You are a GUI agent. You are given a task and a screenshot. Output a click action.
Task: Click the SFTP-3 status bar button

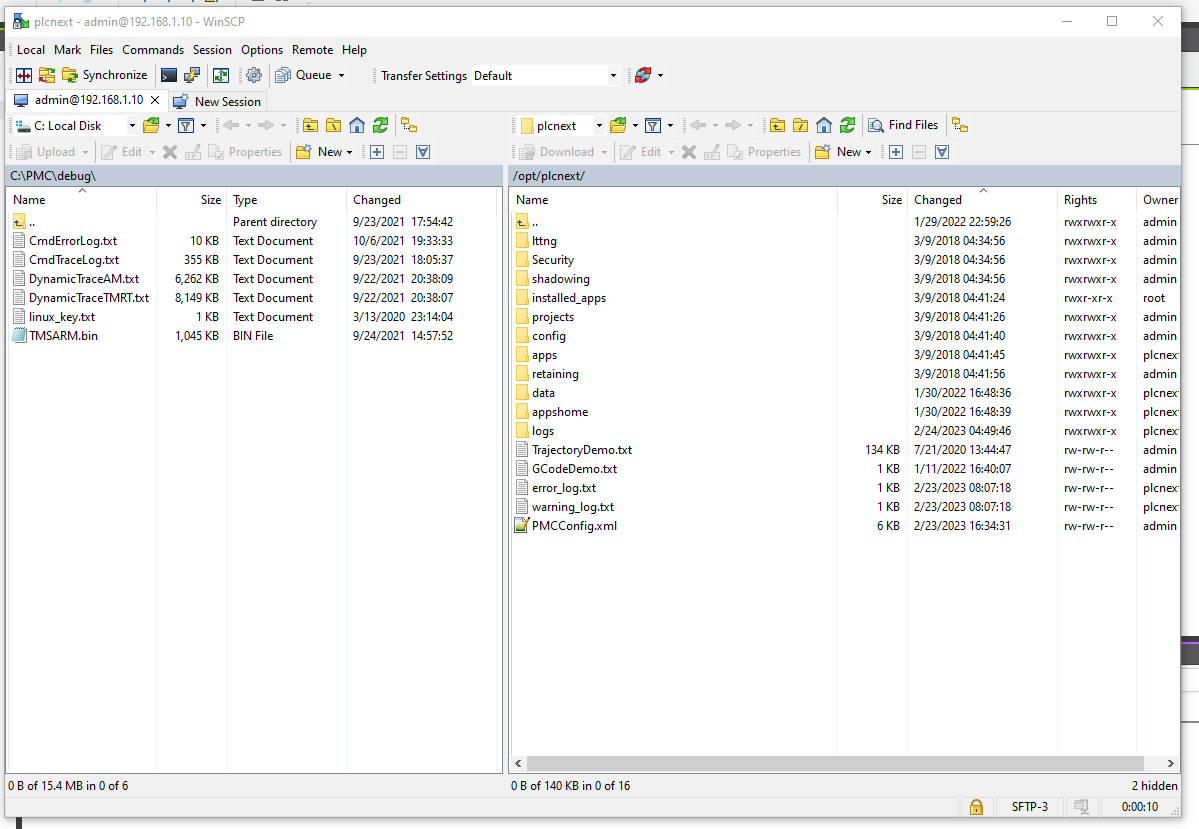click(x=1029, y=807)
